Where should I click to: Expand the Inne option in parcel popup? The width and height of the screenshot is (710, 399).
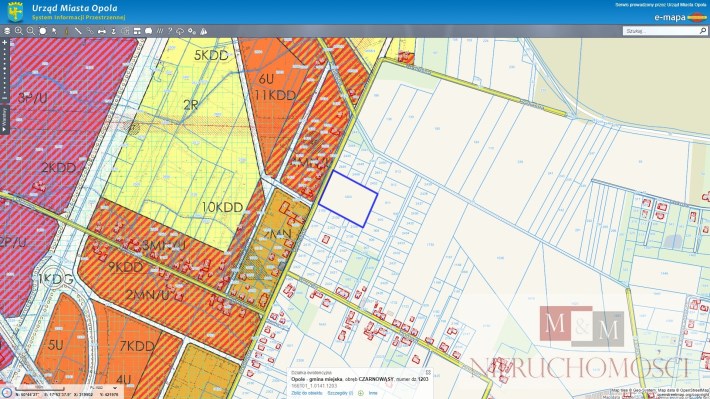373,393
